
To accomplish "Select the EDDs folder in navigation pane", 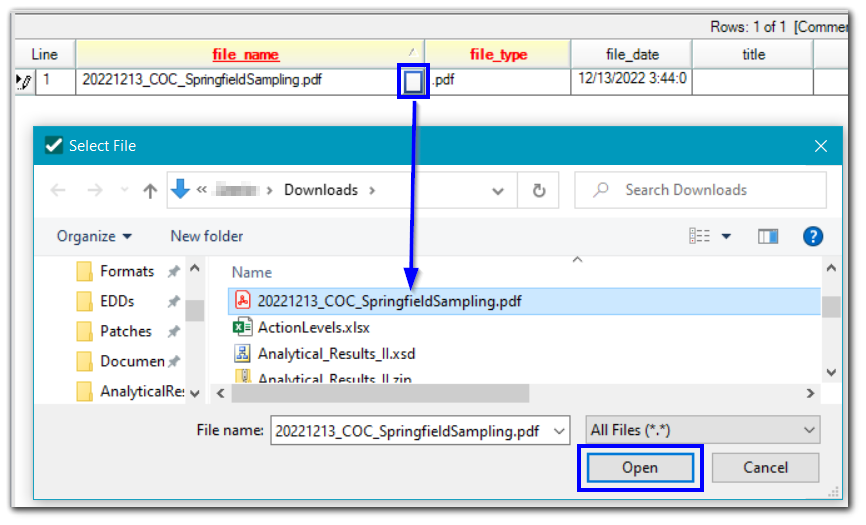I will [x=116, y=301].
